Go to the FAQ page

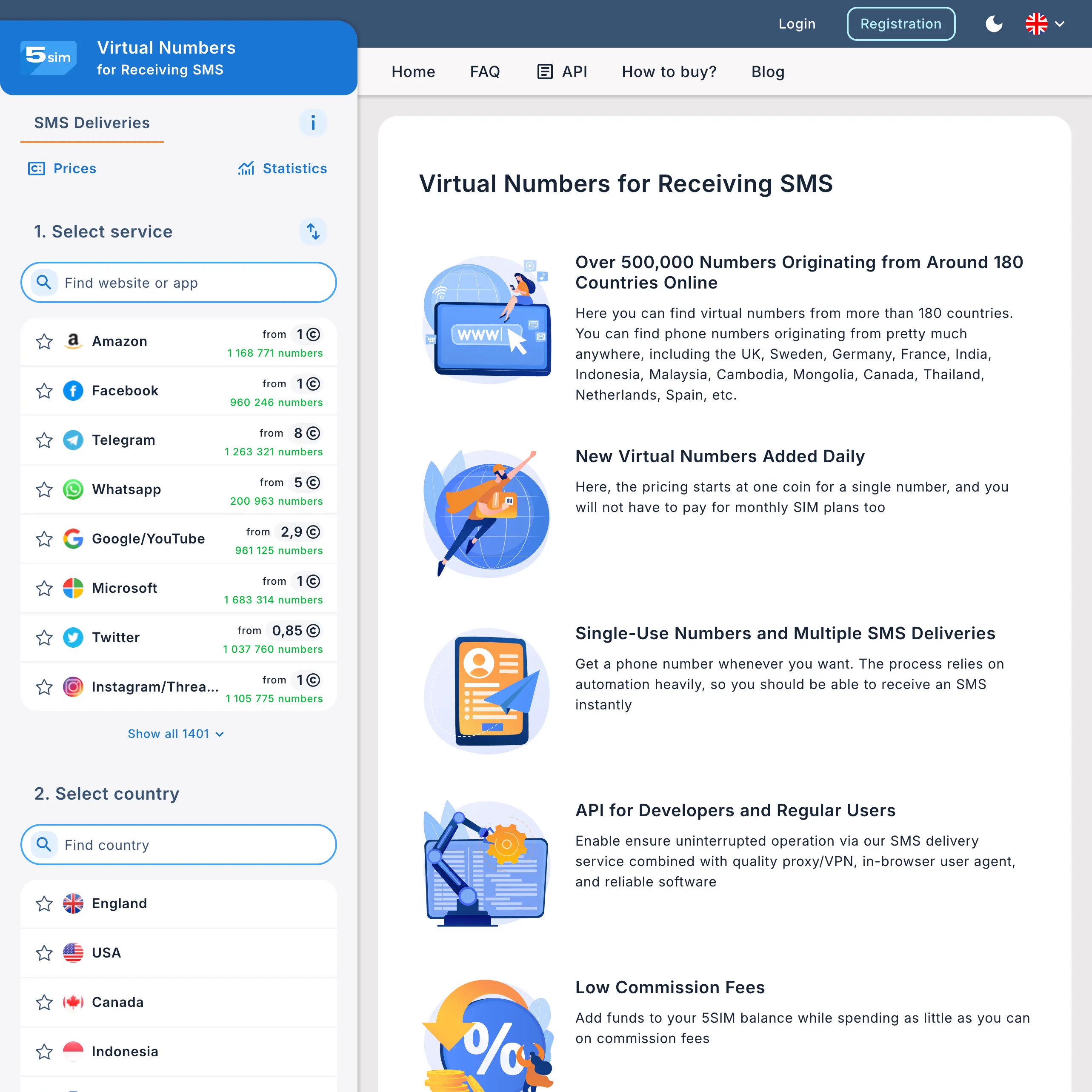click(x=484, y=72)
